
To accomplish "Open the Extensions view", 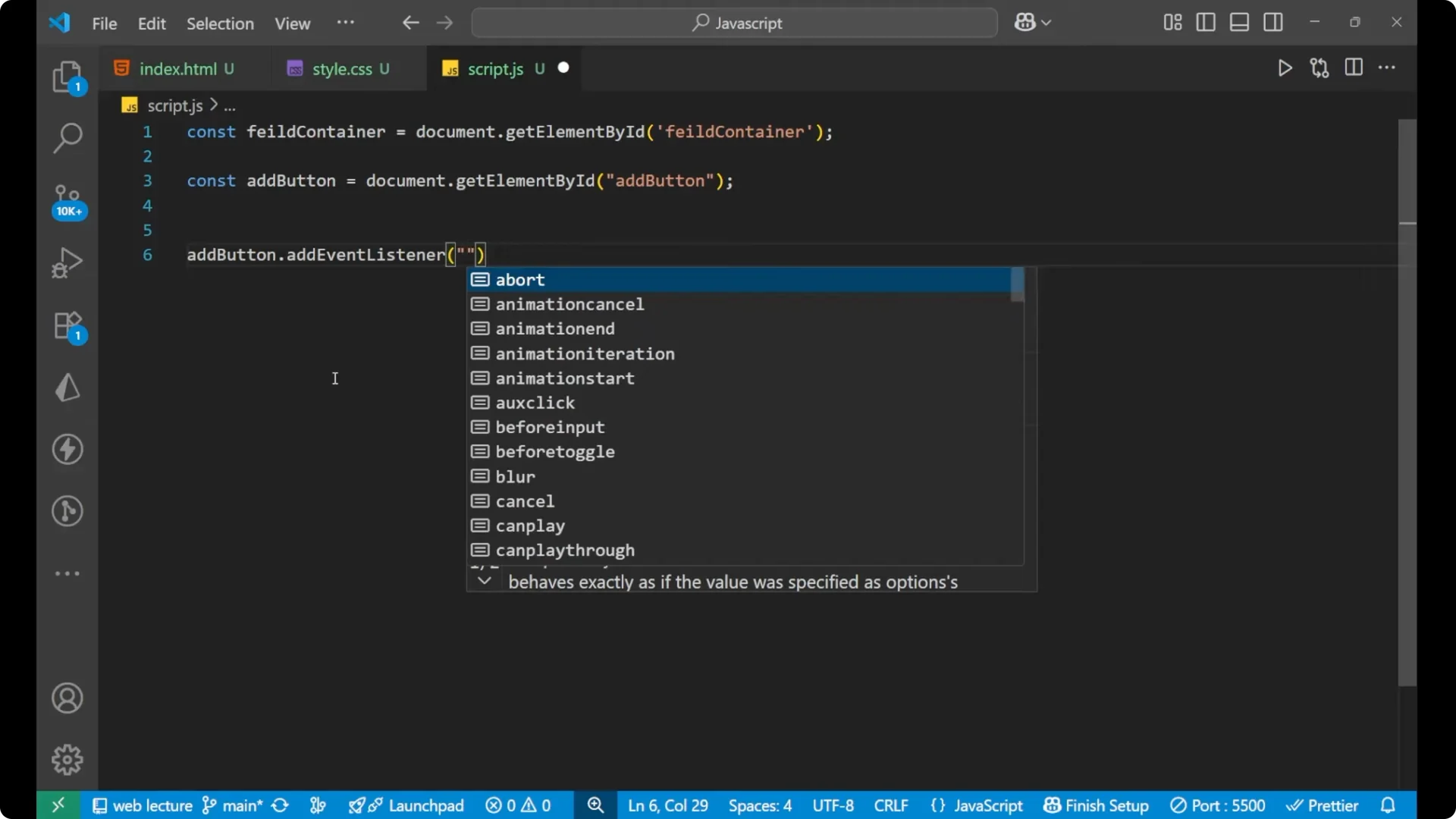I will coord(67,326).
